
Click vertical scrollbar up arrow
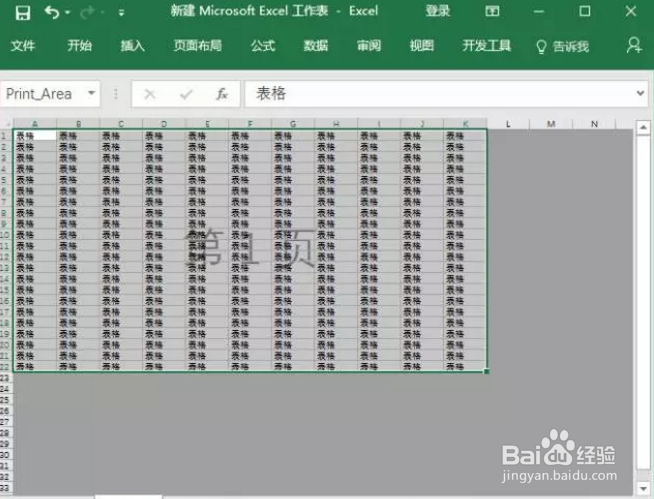[643, 127]
